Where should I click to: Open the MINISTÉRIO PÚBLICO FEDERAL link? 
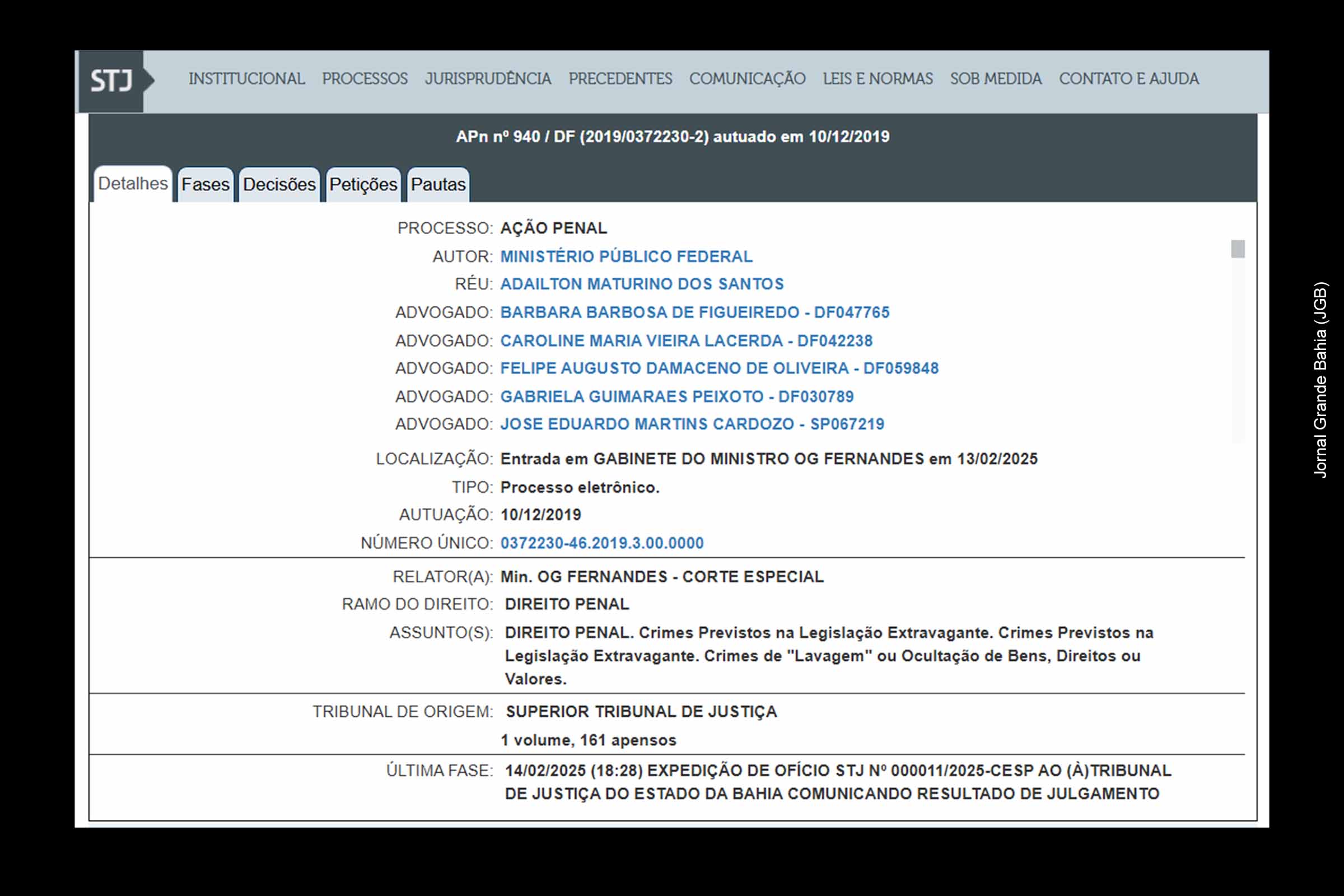tap(626, 256)
